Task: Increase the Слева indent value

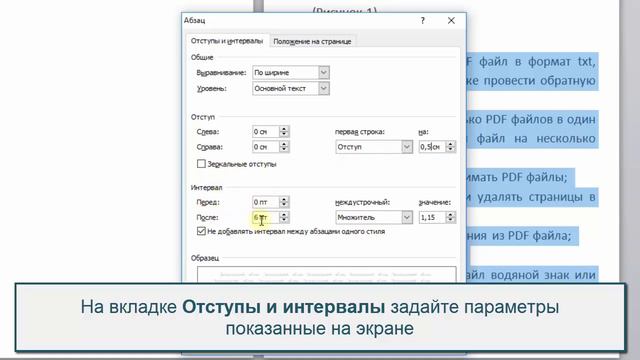Action: (x=284, y=129)
